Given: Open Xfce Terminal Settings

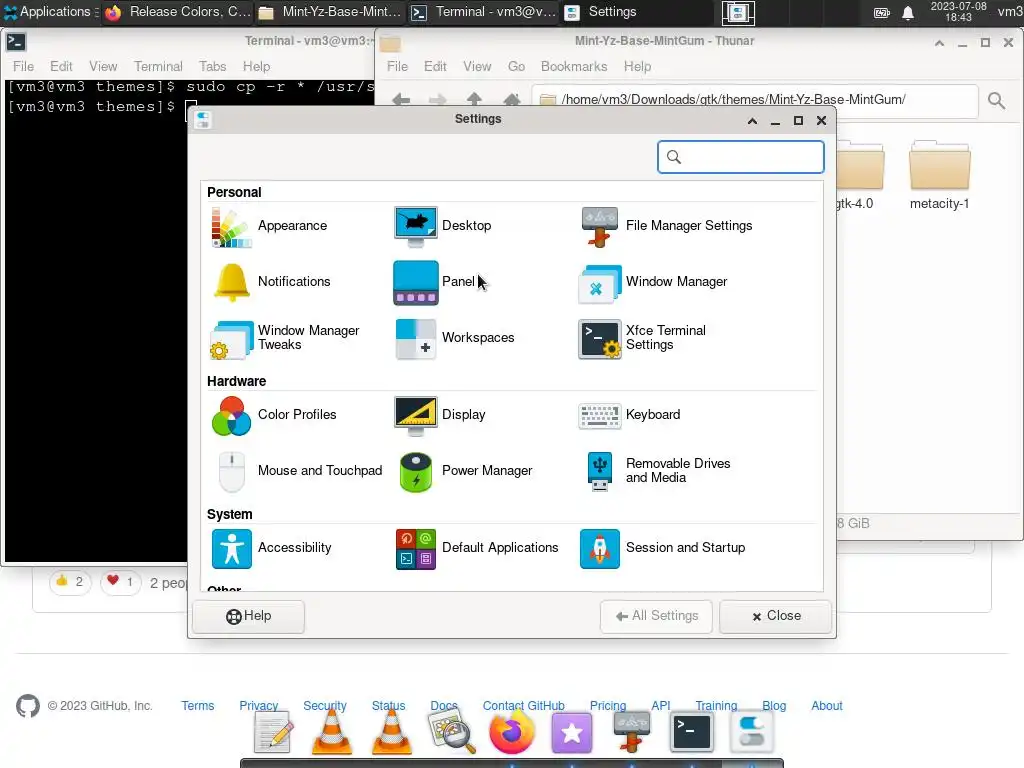Looking at the screenshot, I should pyautogui.click(x=643, y=338).
